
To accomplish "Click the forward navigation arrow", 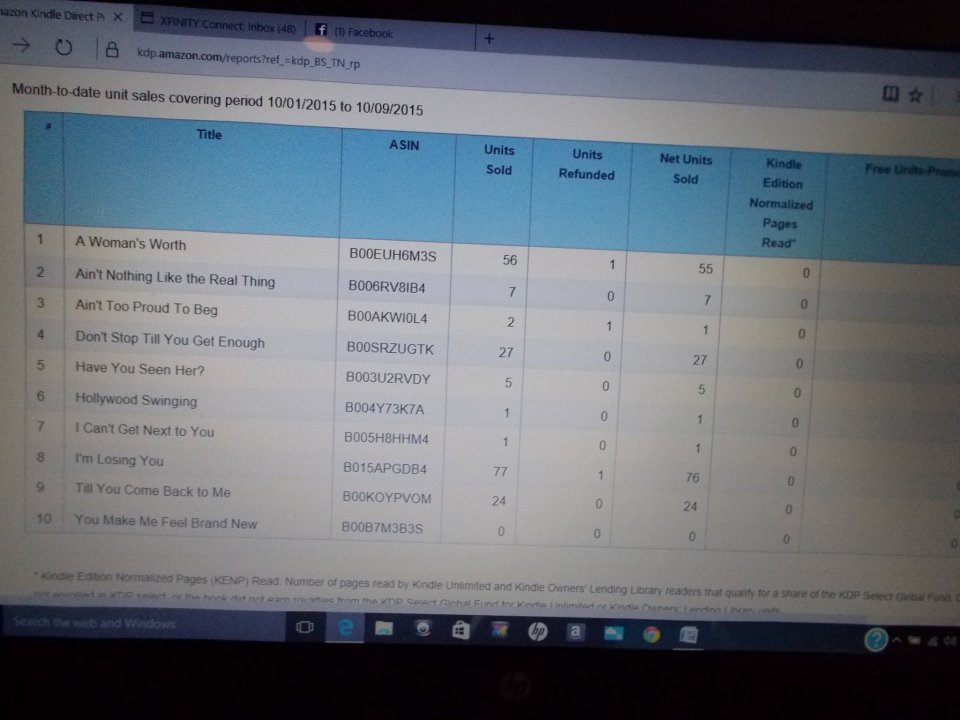I will (x=20, y=46).
